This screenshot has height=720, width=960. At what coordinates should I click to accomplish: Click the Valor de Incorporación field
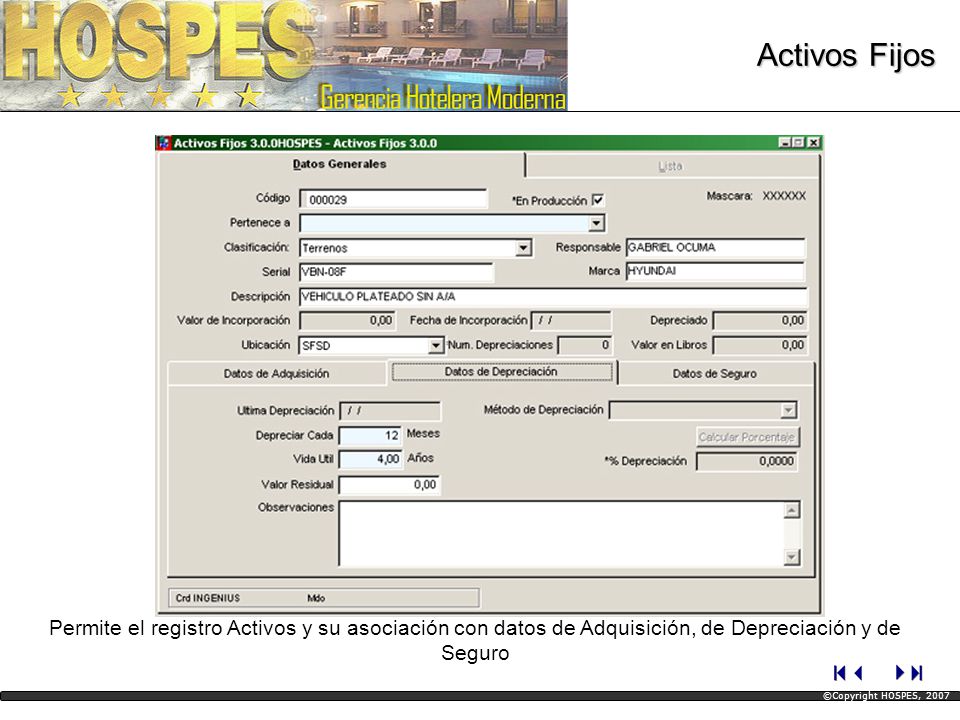click(347, 321)
